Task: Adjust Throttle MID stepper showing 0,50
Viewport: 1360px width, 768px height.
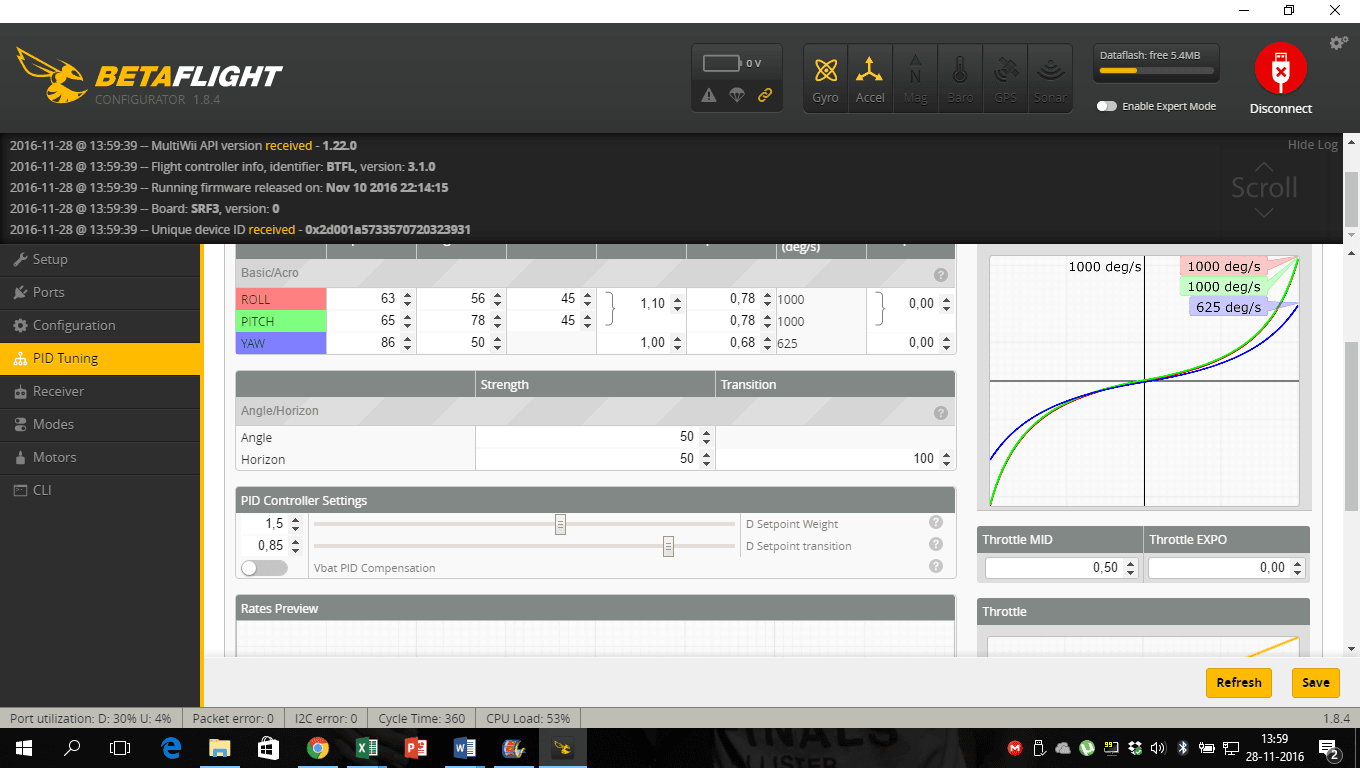Action: (1131, 568)
